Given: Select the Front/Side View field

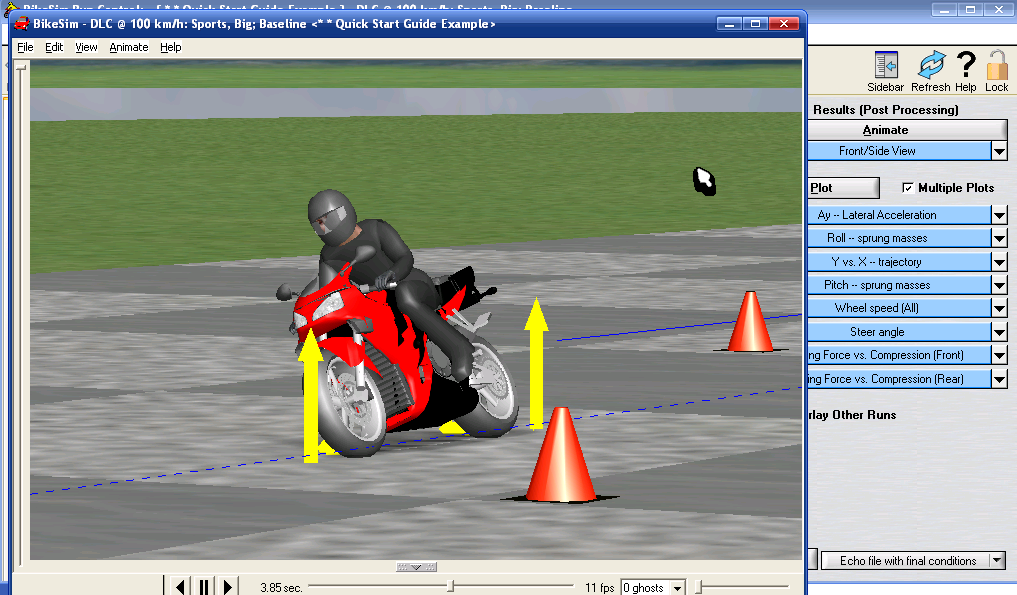Looking at the screenshot, I should 900,151.
